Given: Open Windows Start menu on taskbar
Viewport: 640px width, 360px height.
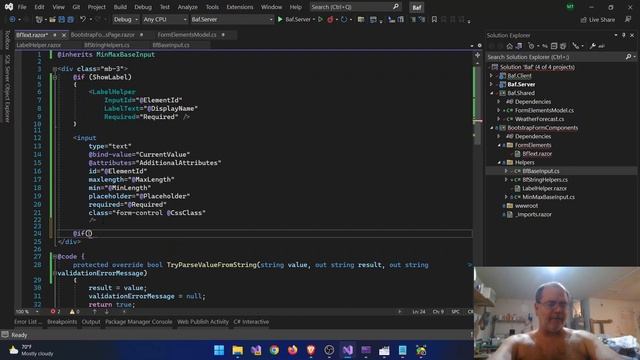Looking at the screenshot, I should (219, 350).
